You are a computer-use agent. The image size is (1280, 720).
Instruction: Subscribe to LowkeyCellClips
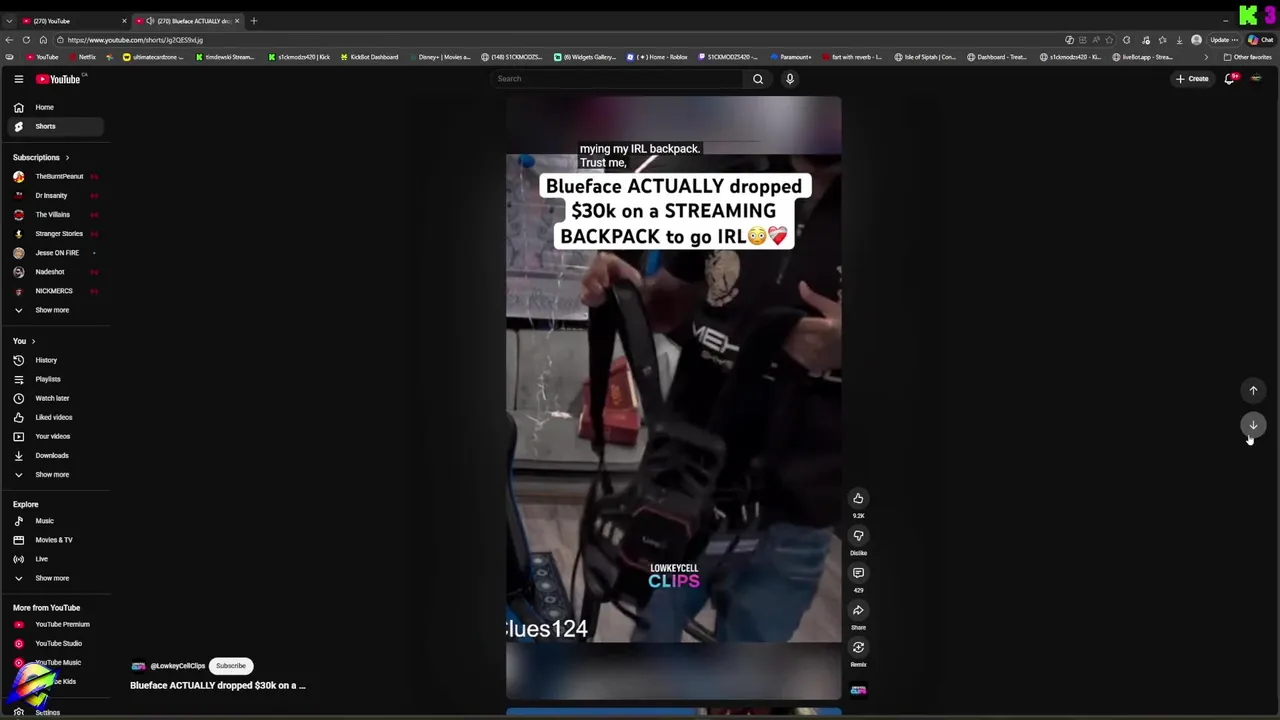point(231,666)
